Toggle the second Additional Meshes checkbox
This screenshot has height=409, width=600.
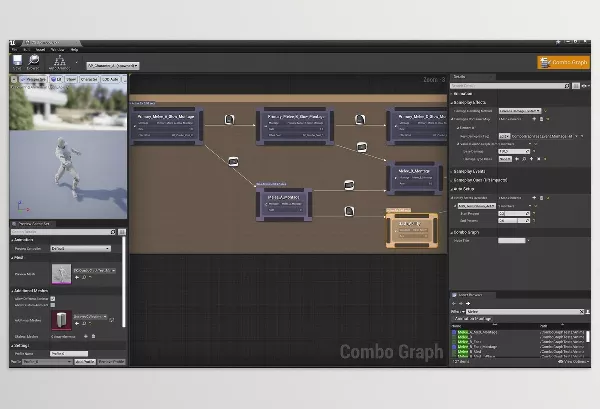coord(52,304)
